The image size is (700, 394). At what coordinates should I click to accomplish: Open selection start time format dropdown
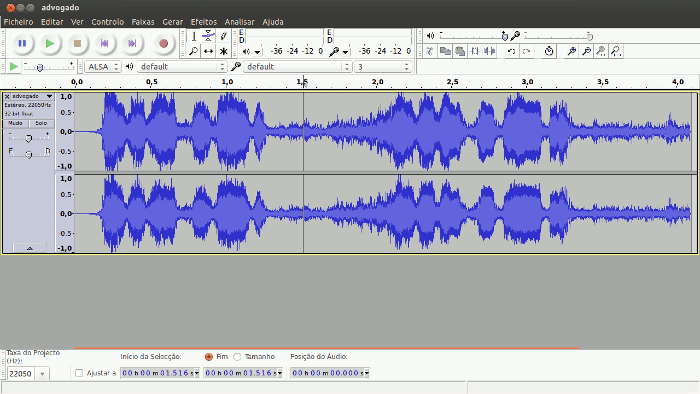pos(196,373)
